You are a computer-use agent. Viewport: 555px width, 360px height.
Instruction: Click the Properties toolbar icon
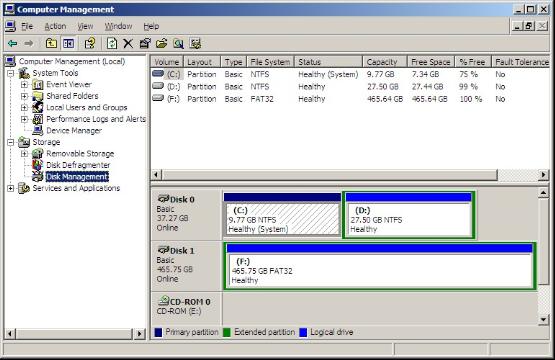pyautogui.click(x=145, y=44)
